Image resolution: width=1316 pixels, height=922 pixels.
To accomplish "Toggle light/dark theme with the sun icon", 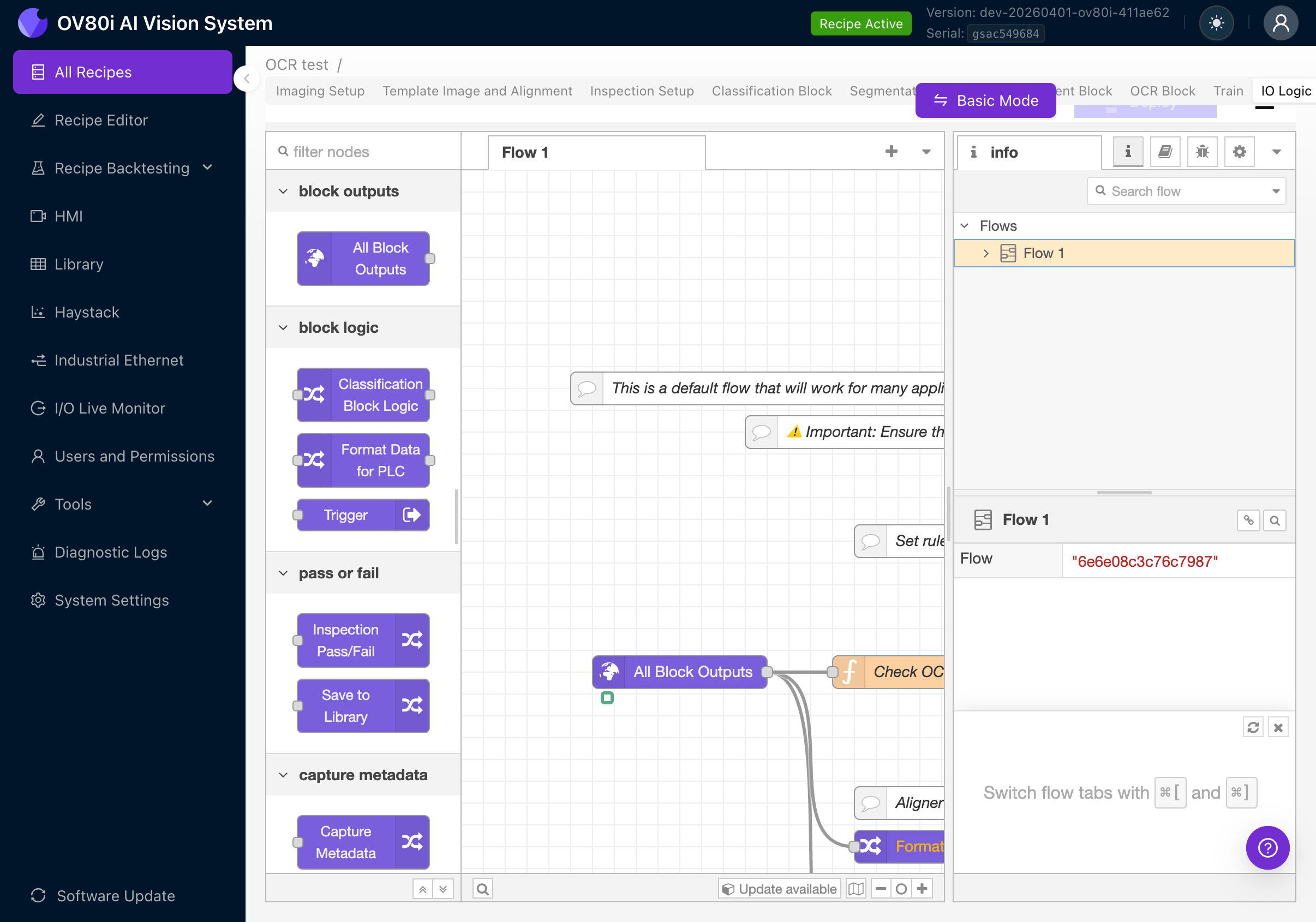I will [x=1216, y=23].
